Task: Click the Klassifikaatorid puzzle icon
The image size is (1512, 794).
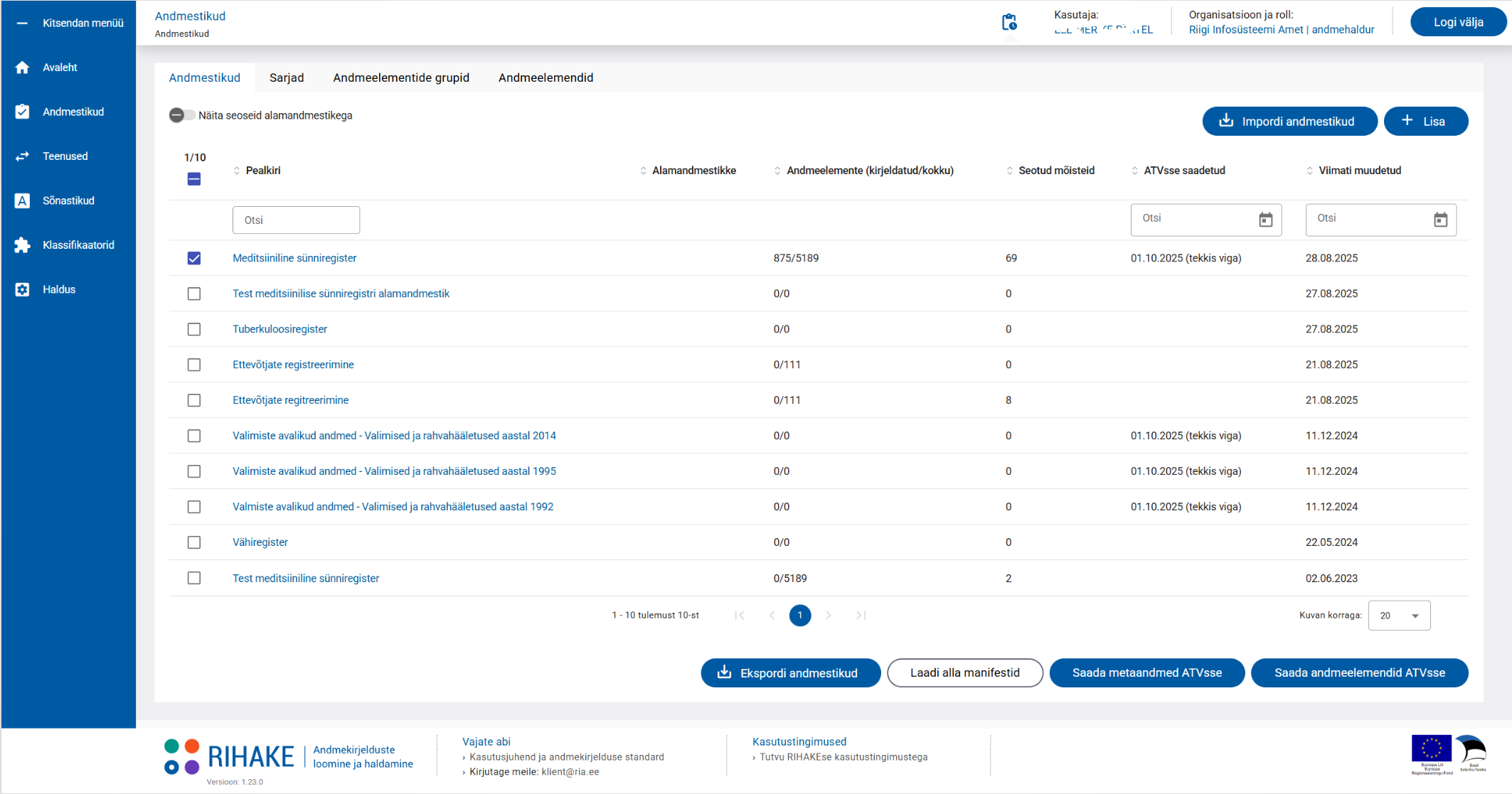Action: 23,245
